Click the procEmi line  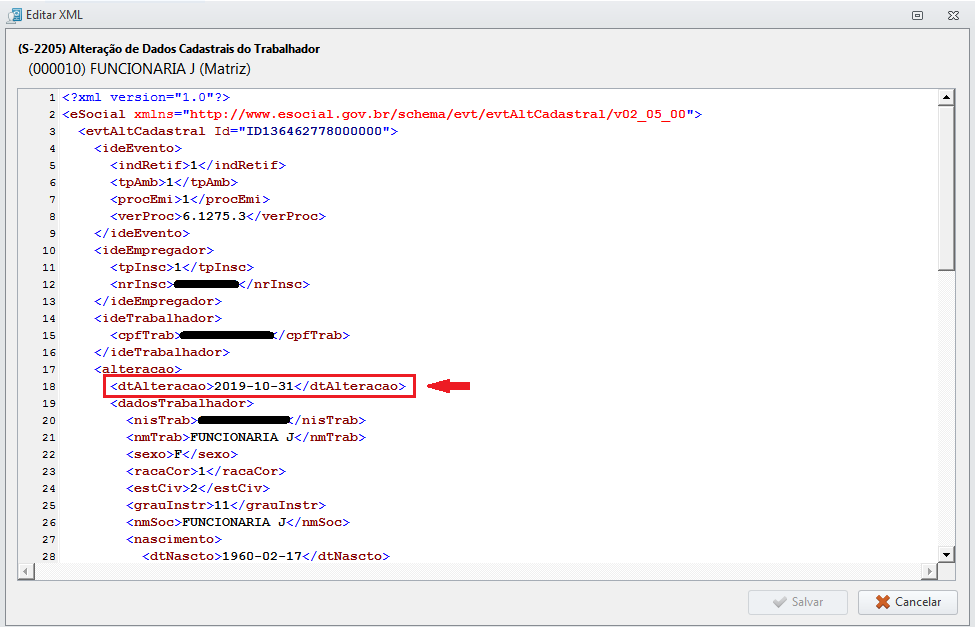tap(190, 199)
